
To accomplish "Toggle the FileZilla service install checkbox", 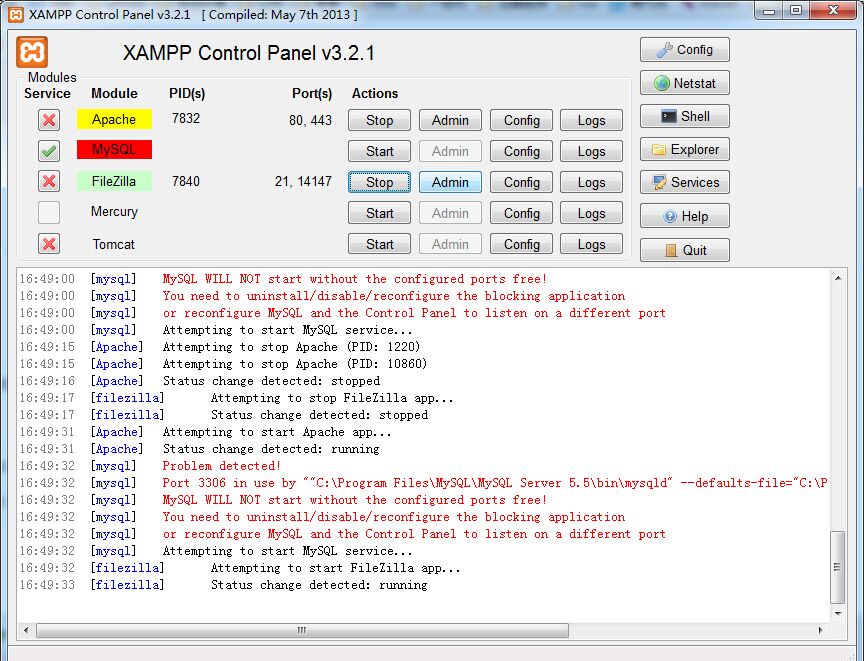I will tap(49, 181).
